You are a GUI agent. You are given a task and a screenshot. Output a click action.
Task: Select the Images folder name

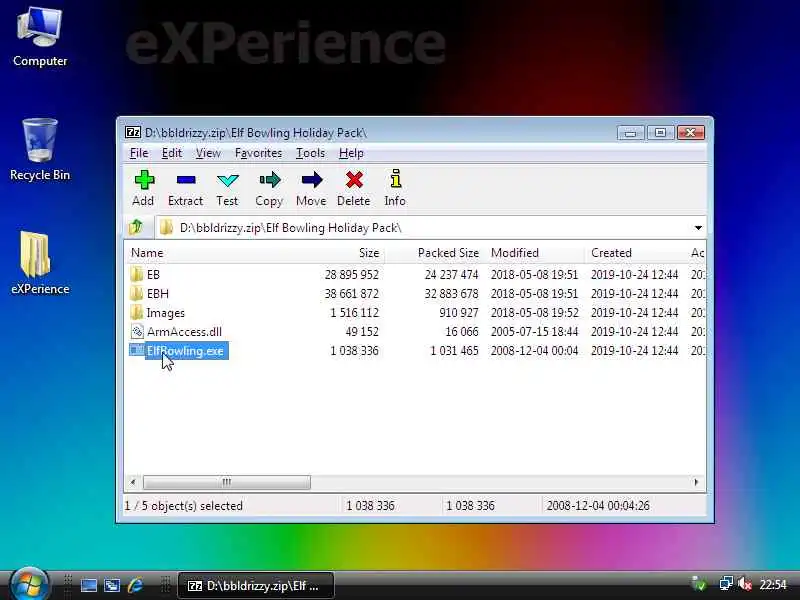[165, 313]
